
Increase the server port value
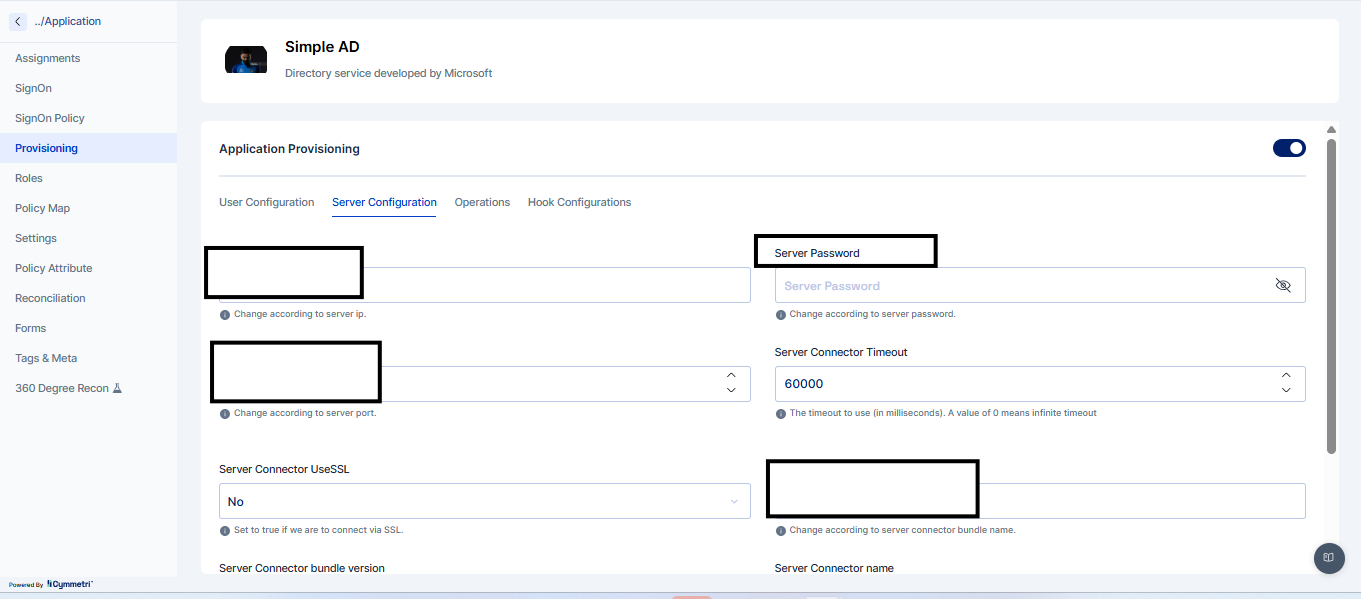coord(731,376)
